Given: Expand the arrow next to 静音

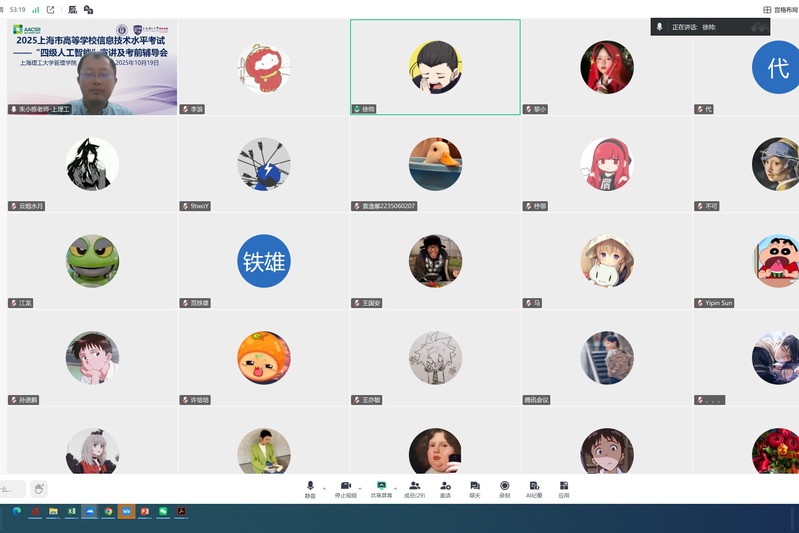Looking at the screenshot, I should tap(325, 488).
